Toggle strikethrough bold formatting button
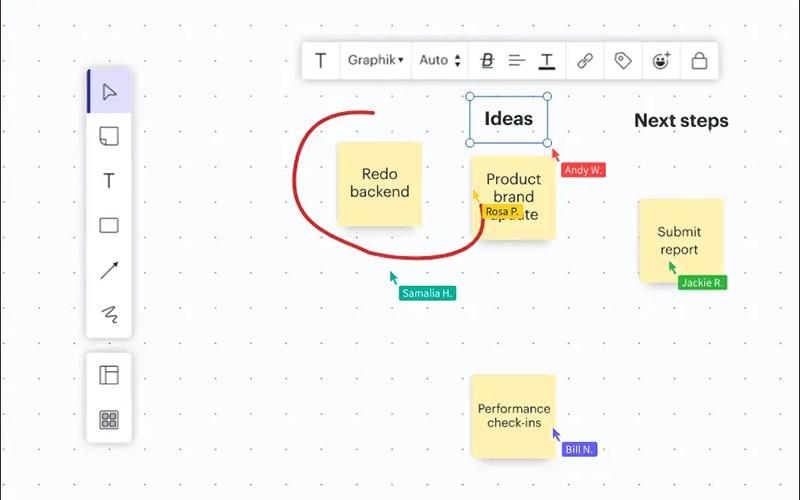 tap(487, 60)
